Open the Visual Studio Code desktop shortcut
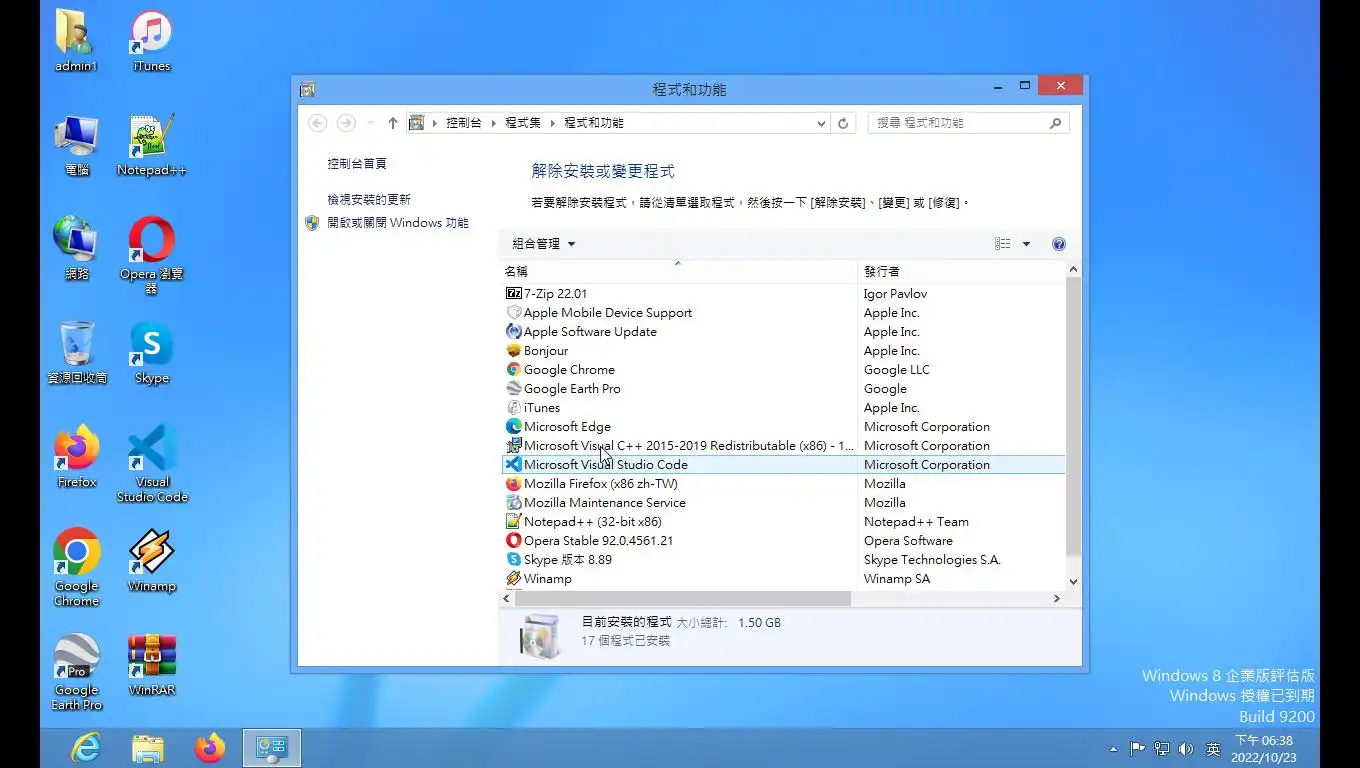 152,463
